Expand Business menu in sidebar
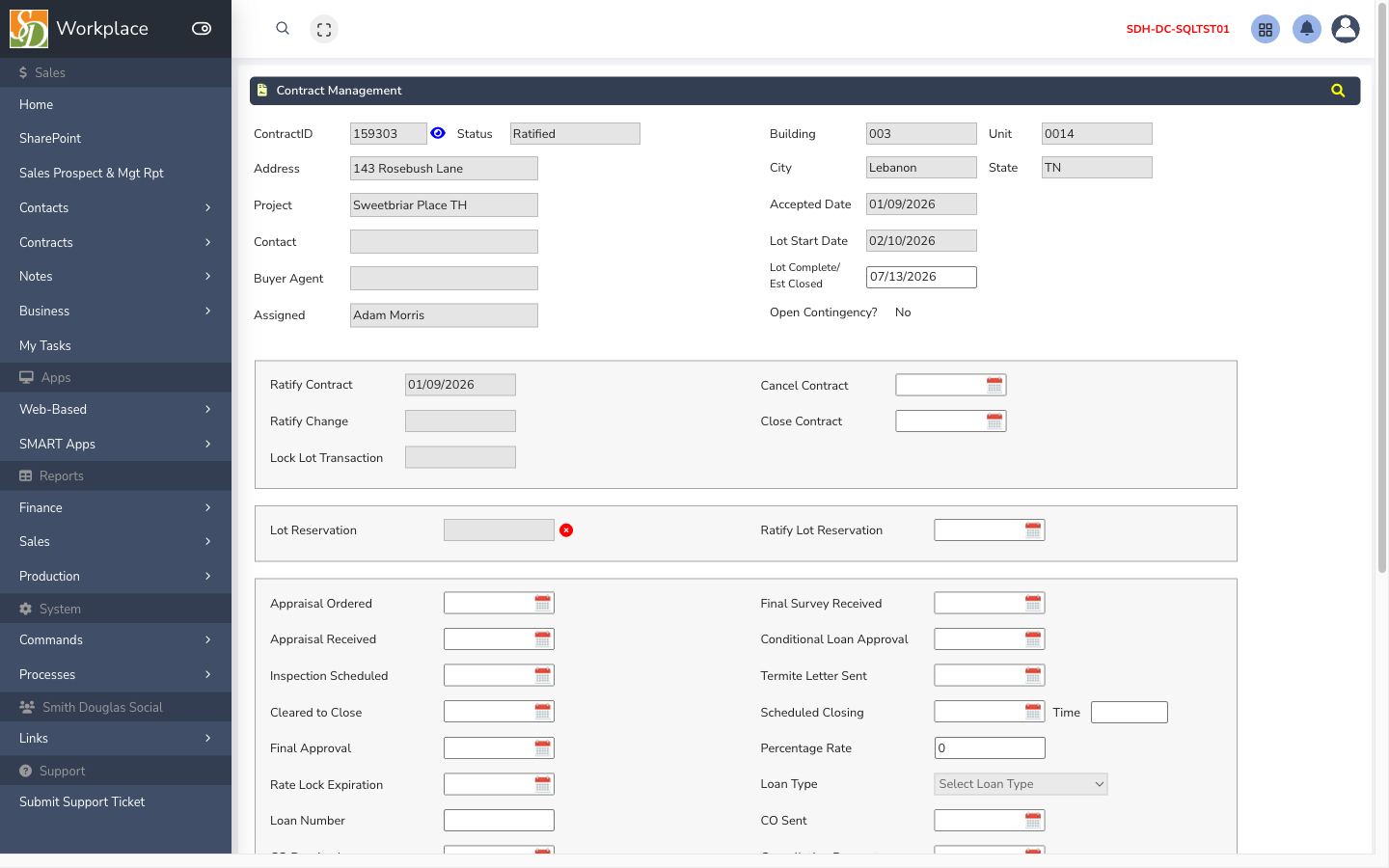The width and height of the screenshot is (1389, 868). pyautogui.click(x=116, y=311)
